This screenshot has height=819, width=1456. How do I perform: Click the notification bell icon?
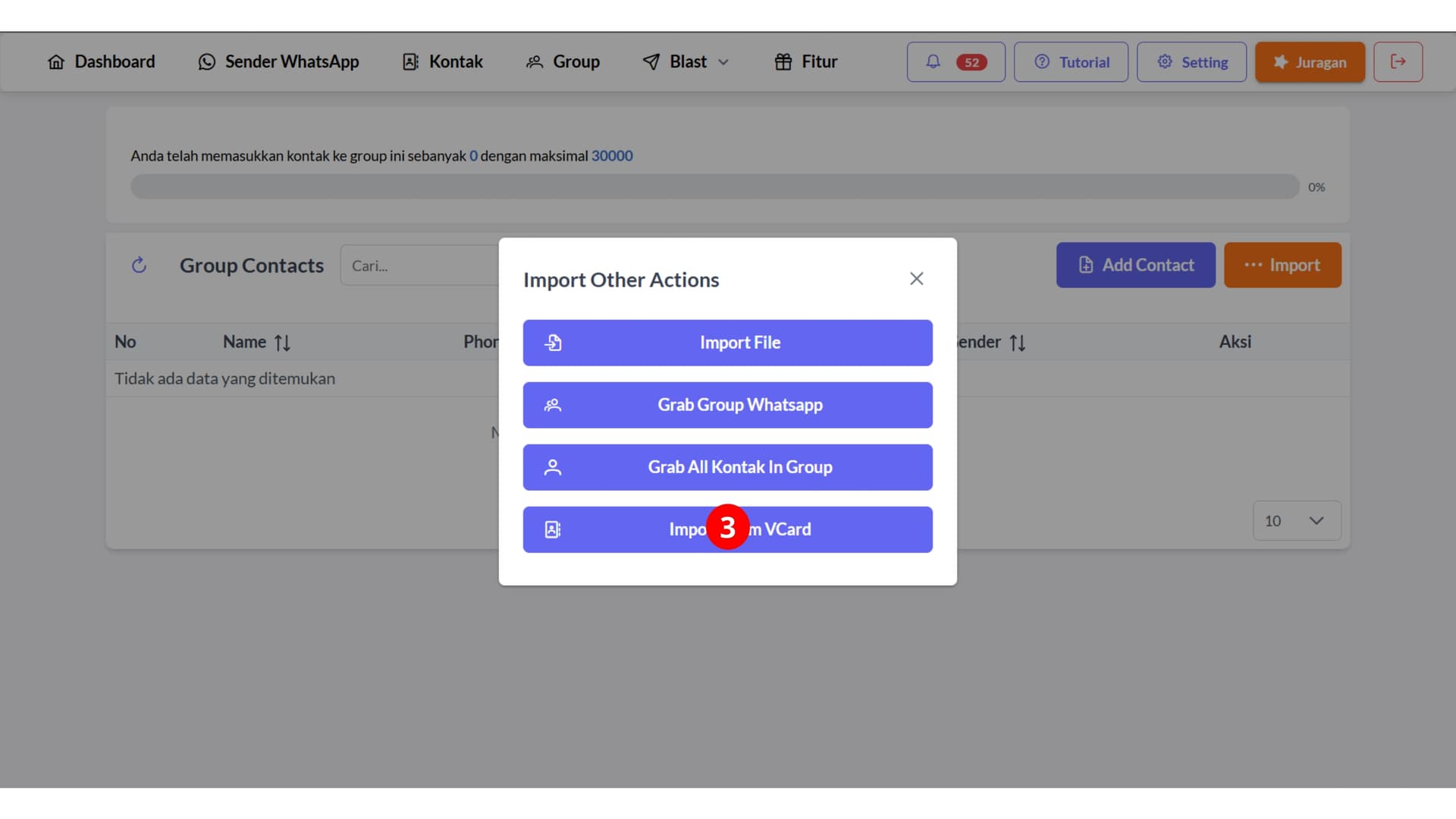[933, 61]
